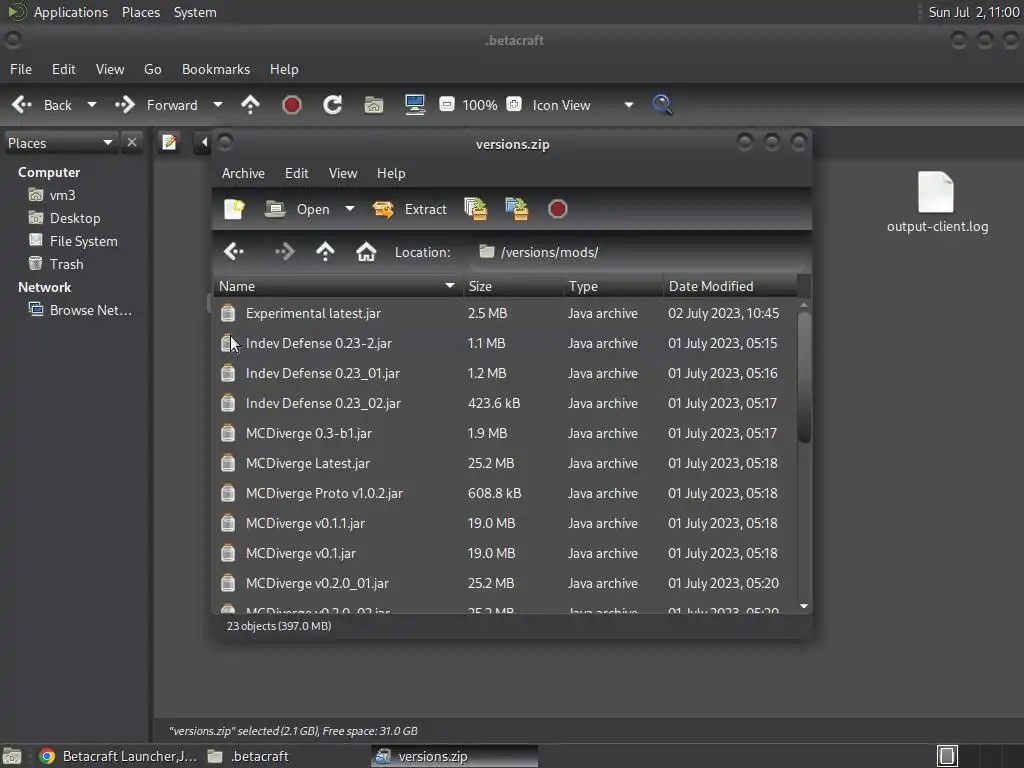Screen dimensions: 1024x768
Task: Go back in the archive location bar
Action: pyautogui.click(x=234, y=251)
